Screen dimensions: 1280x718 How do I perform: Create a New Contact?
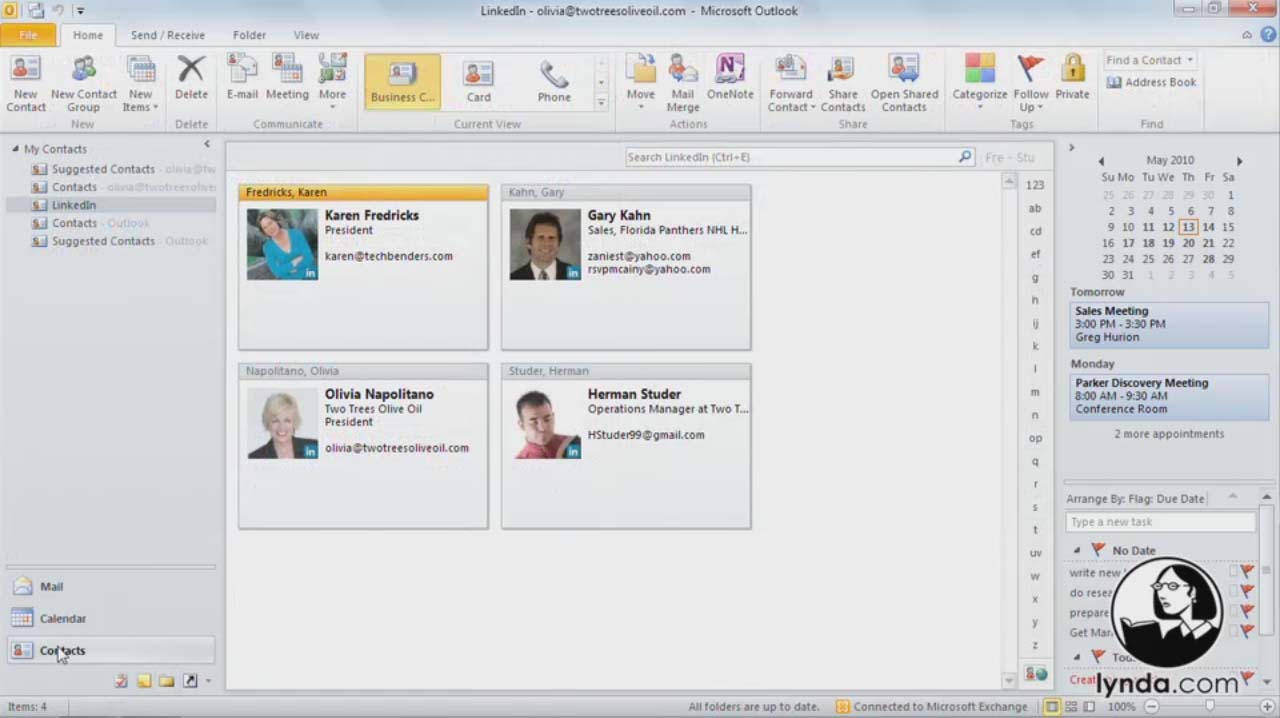click(26, 84)
